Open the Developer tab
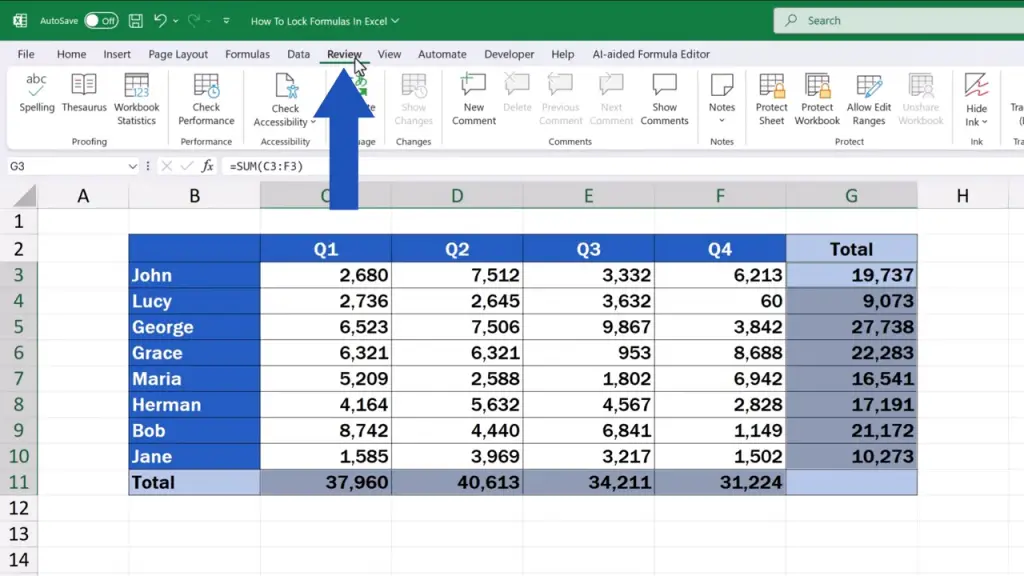The height and width of the screenshot is (576, 1024). (x=509, y=54)
